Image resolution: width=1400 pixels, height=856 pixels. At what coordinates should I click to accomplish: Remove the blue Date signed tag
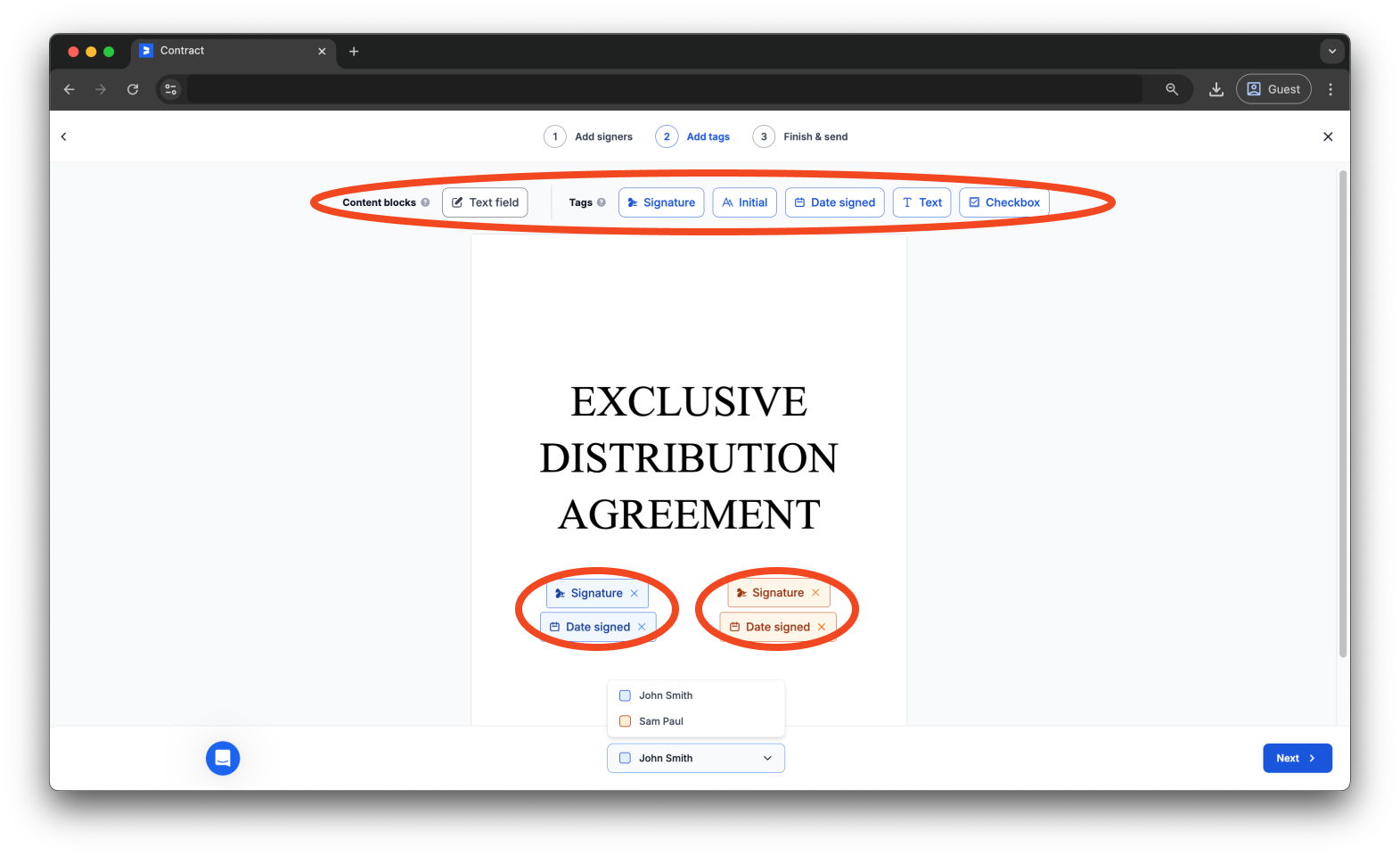click(642, 627)
